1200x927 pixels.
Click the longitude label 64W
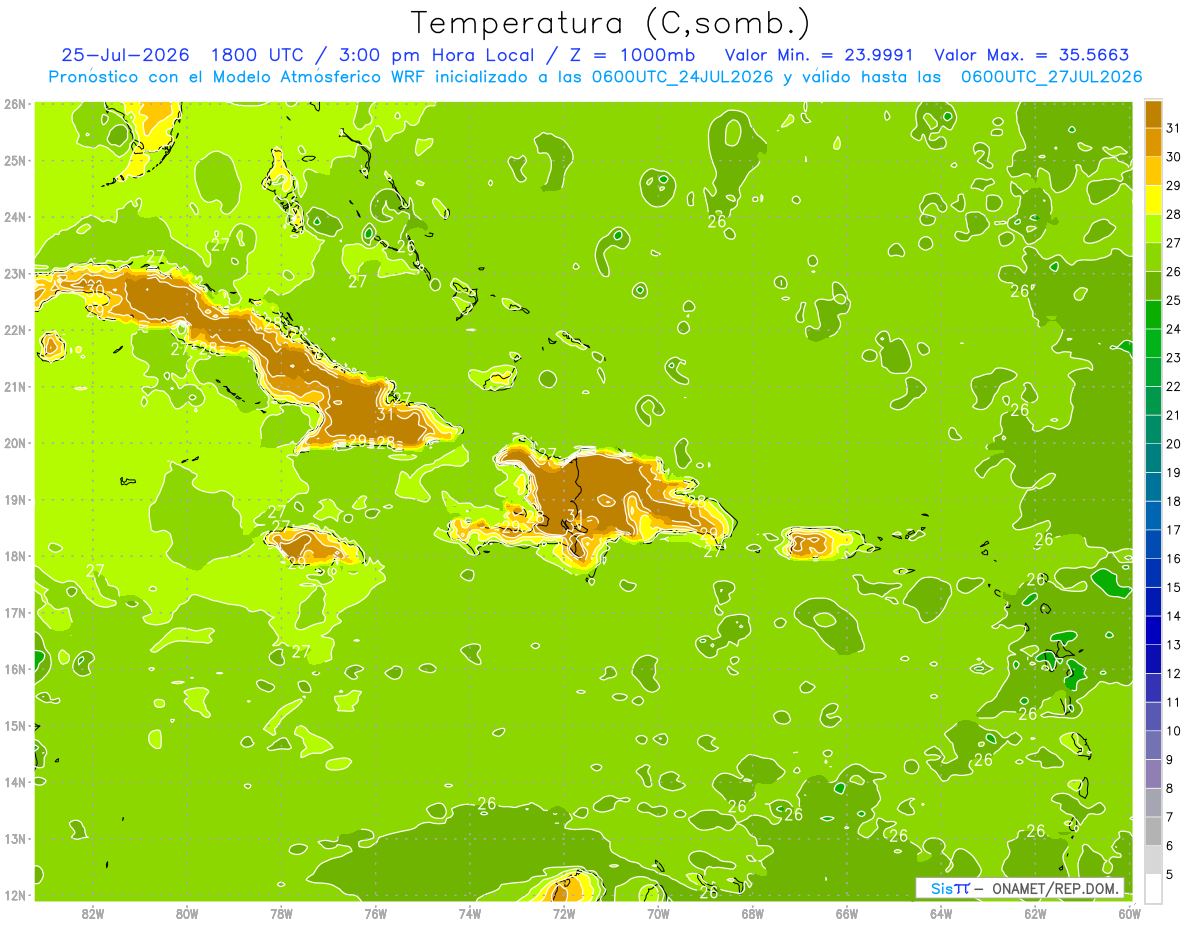941,913
